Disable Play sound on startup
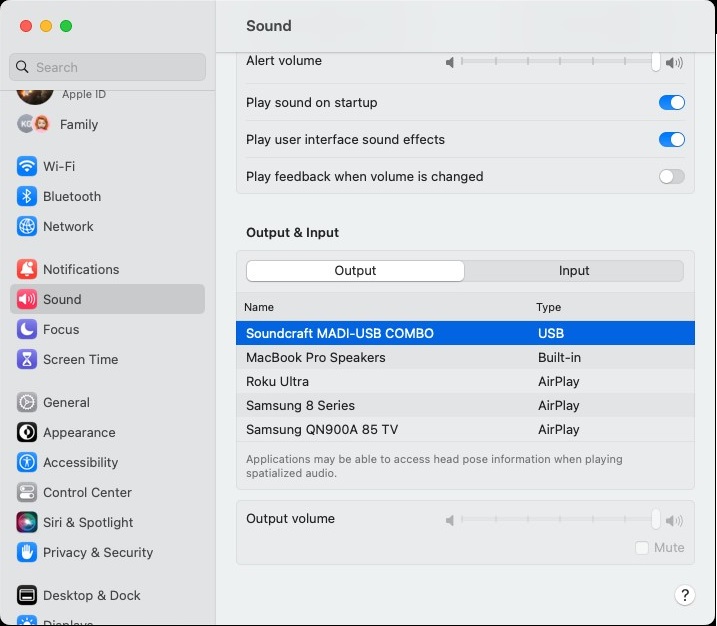 point(671,103)
